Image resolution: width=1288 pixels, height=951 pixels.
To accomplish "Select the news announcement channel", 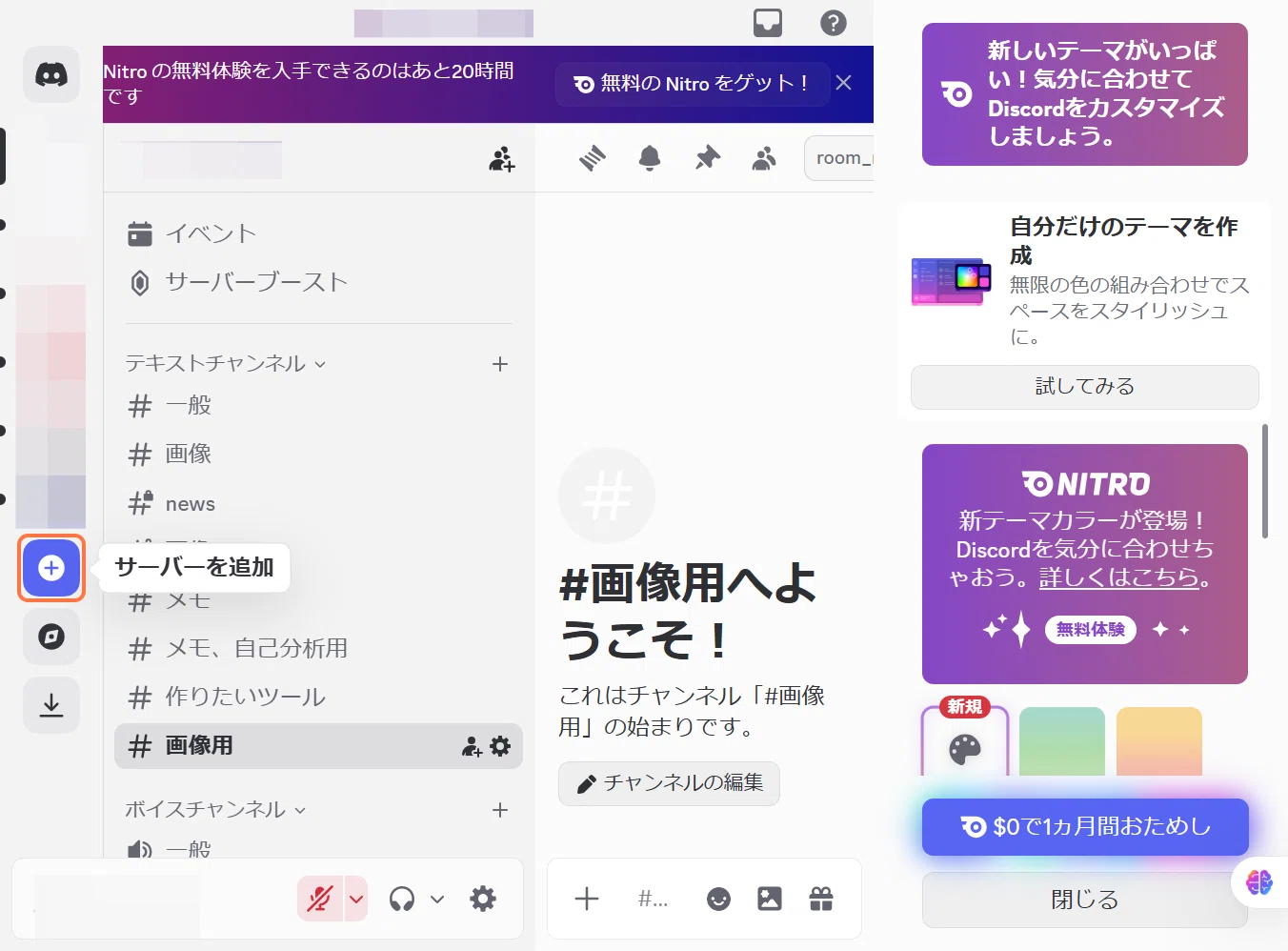I will point(318,503).
